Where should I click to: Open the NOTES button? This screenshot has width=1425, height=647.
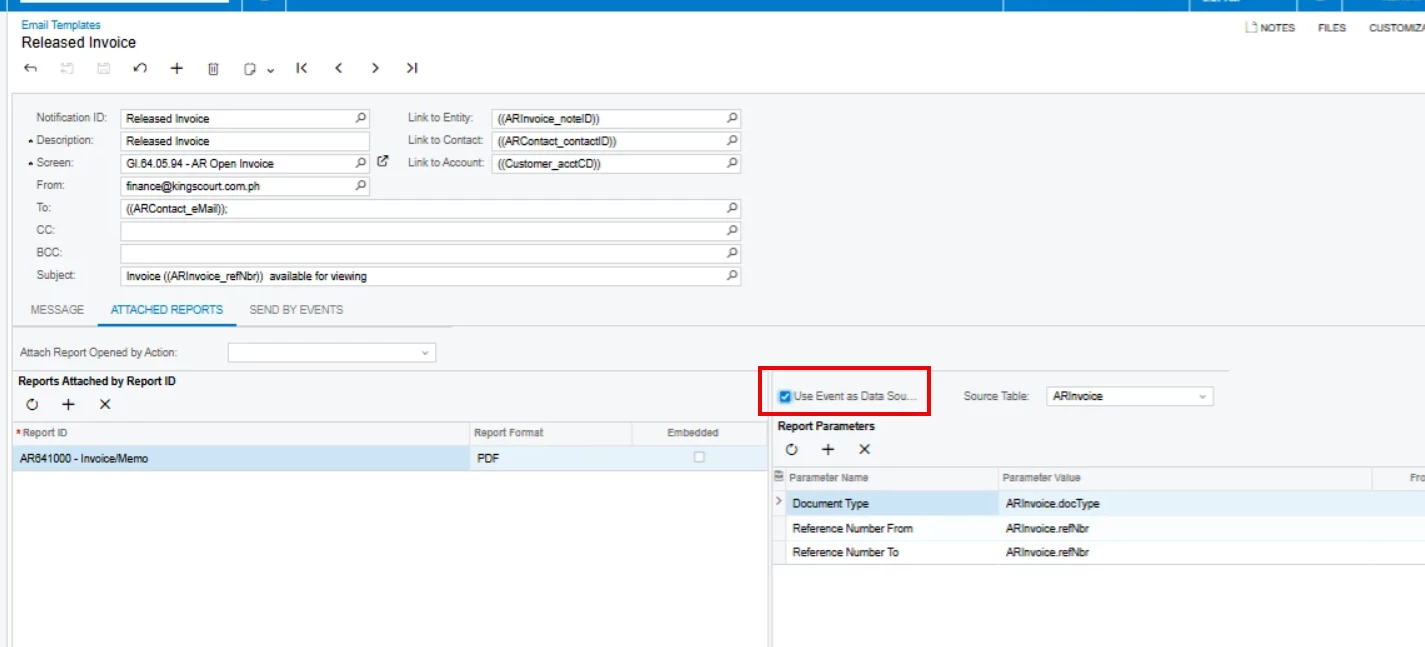click(1270, 28)
